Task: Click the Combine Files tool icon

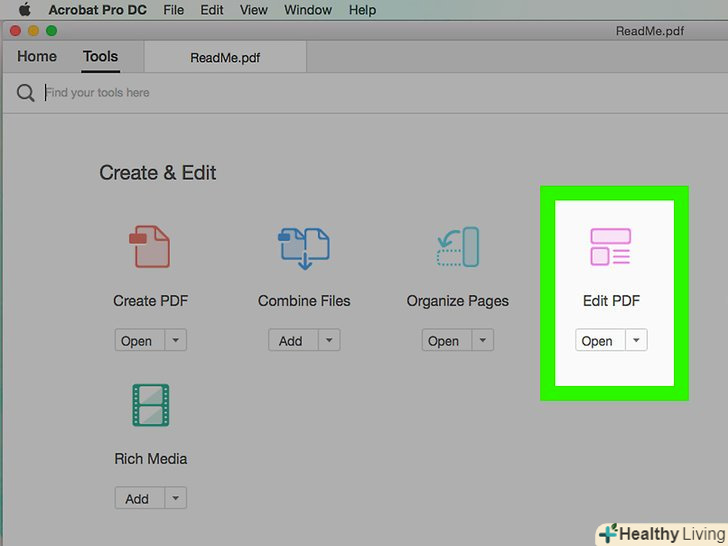Action: (x=304, y=248)
